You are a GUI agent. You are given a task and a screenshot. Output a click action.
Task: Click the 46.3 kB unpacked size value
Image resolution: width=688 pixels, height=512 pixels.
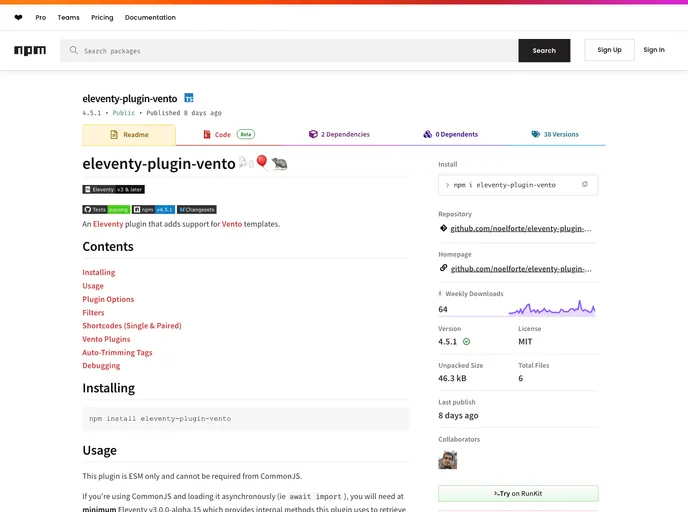pos(452,378)
